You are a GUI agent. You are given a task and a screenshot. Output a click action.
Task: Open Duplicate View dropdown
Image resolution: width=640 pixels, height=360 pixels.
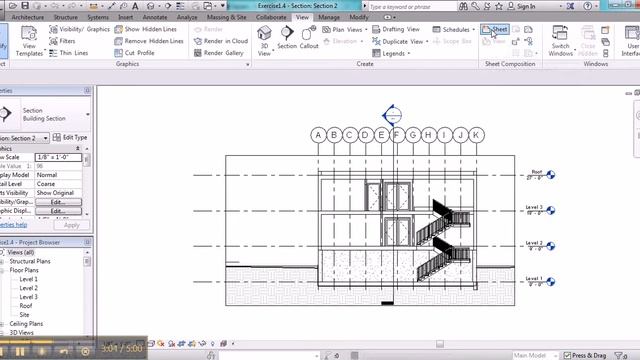pos(400,42)
